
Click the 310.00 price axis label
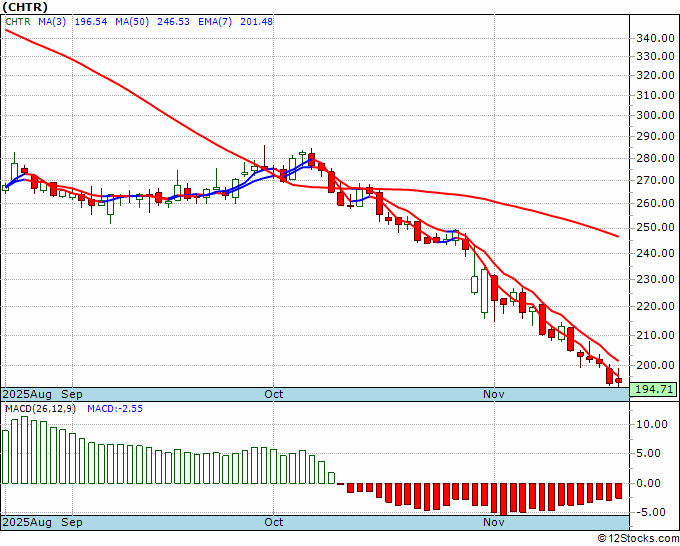pos(655,95)
